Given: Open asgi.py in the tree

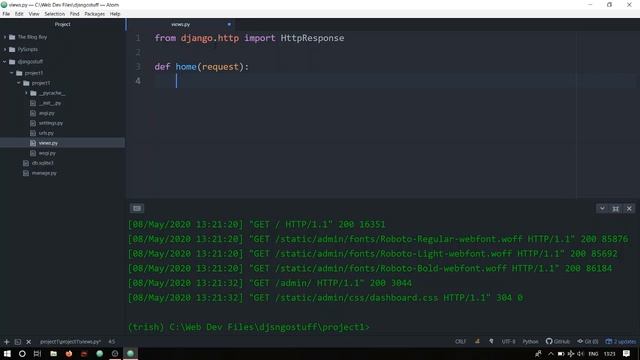Looking at the screenshot, I should tap(47, 113).
